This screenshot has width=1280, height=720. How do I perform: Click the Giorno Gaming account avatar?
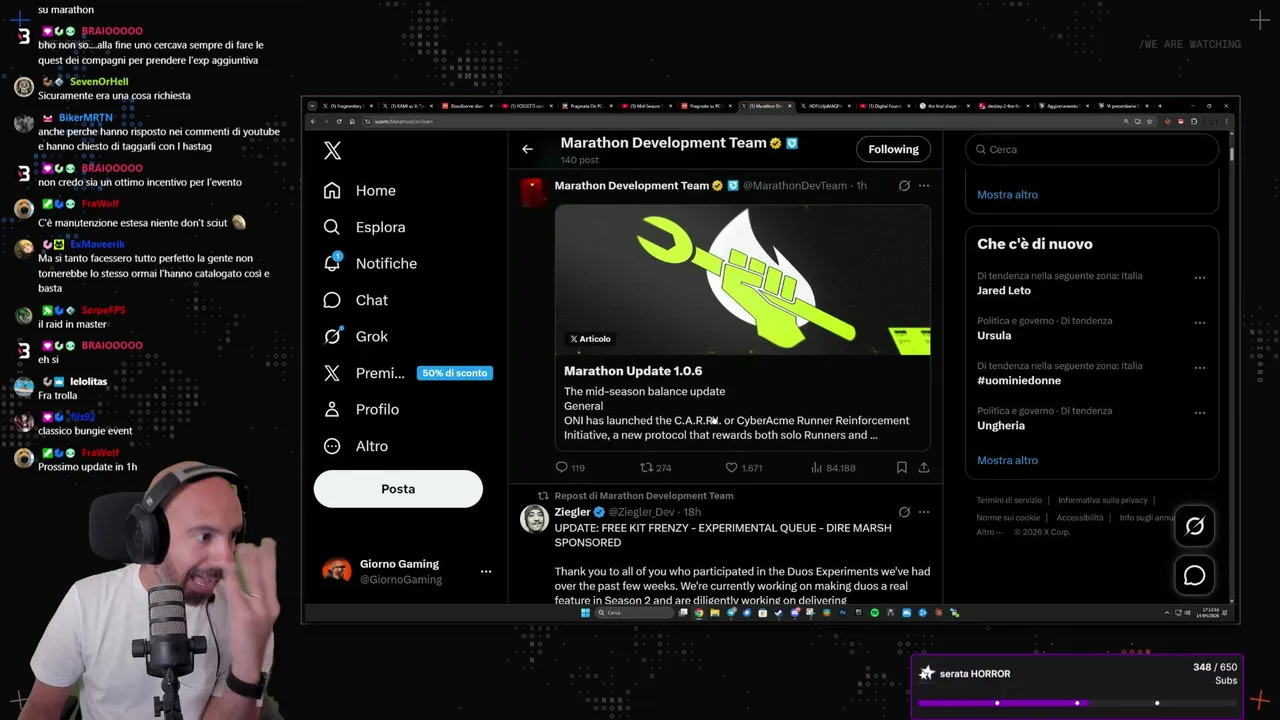coord(336,571)
